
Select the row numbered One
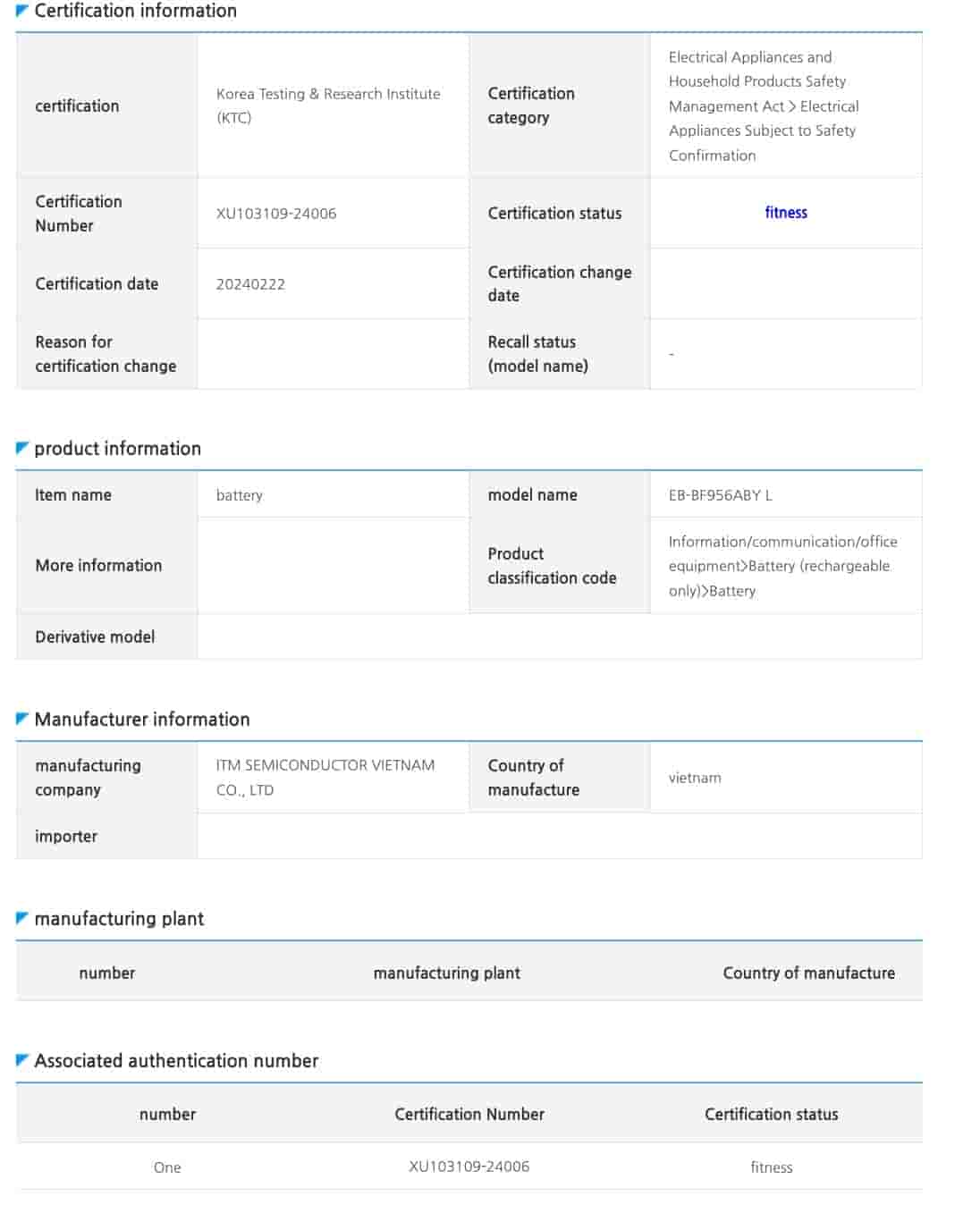pos(167,1167)
